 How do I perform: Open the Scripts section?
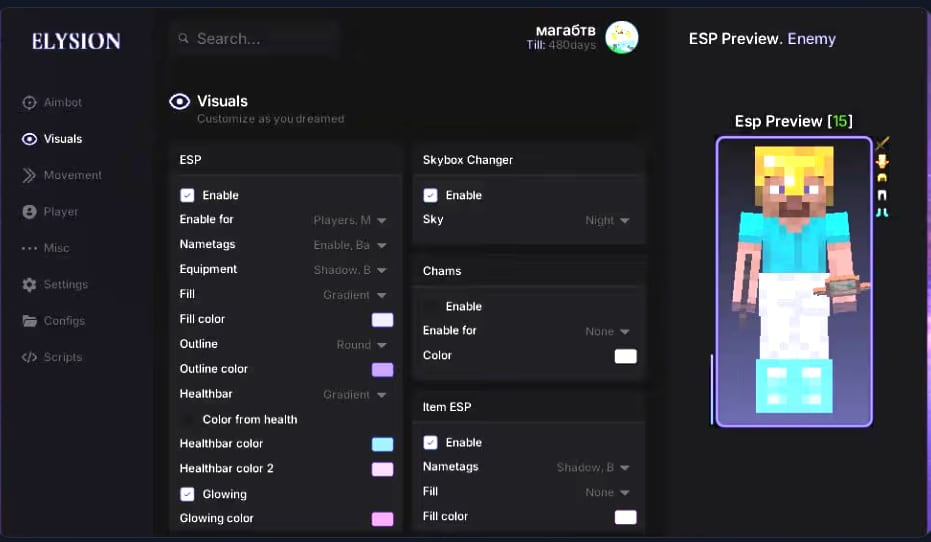[x=52, y=357]
